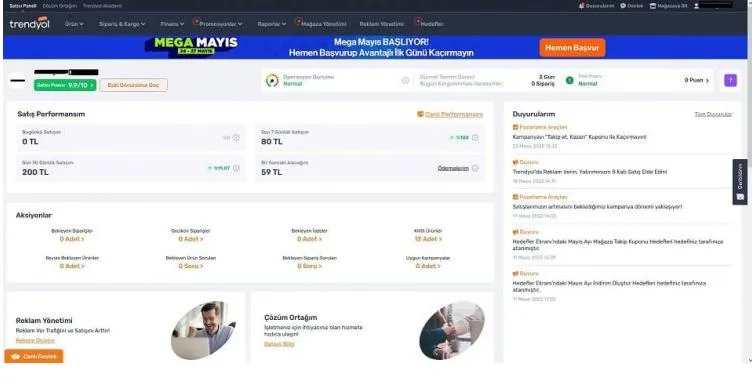Click the store avatar logo circle

coord(18,81)
